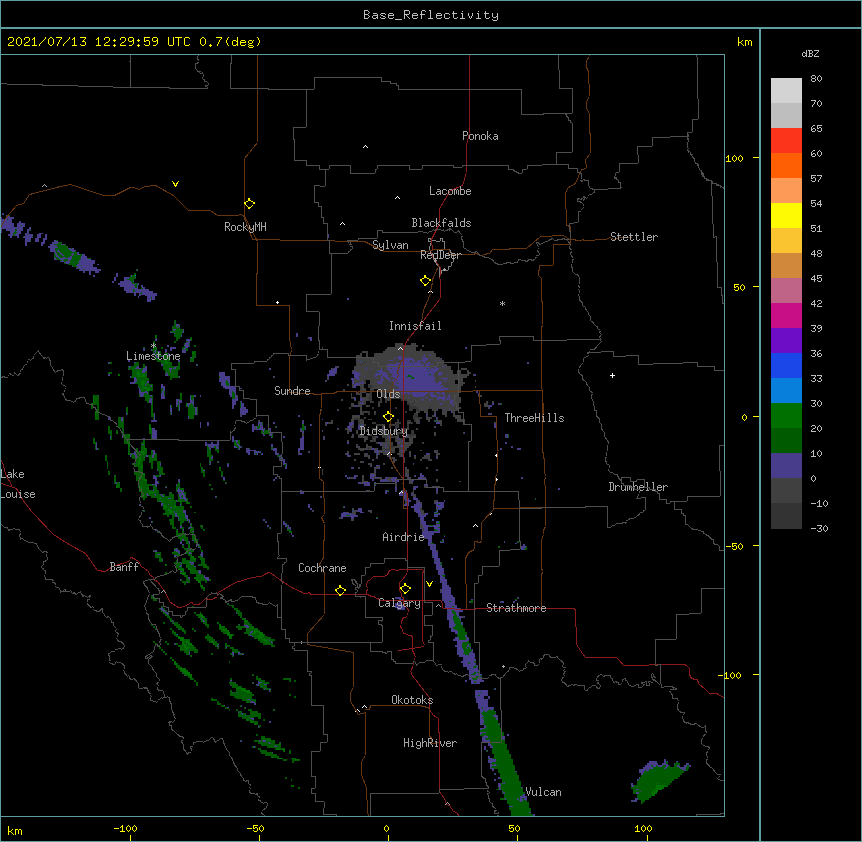Click the RockyMH label
862x842 pixels.
pos(245,227)
